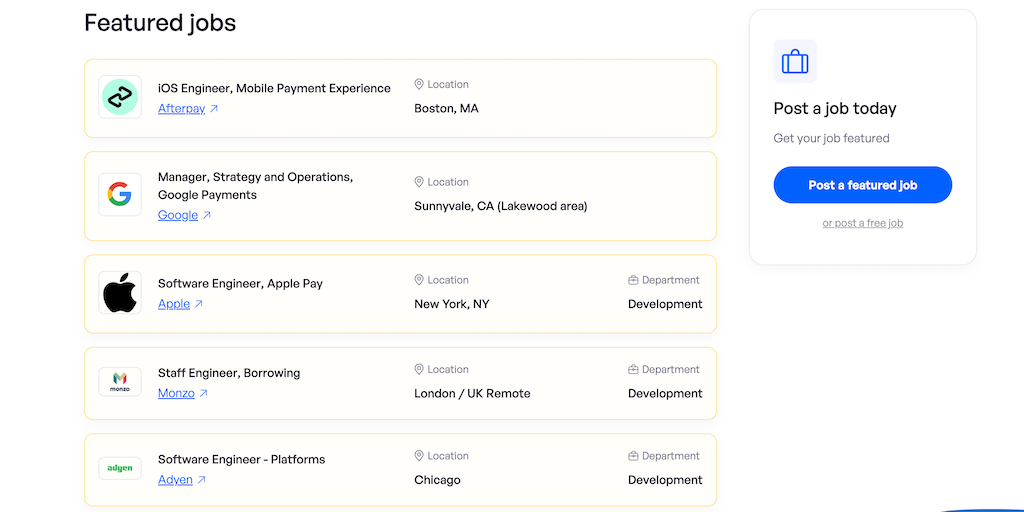Click the Afterpay company logo icon

click(120, 97)
